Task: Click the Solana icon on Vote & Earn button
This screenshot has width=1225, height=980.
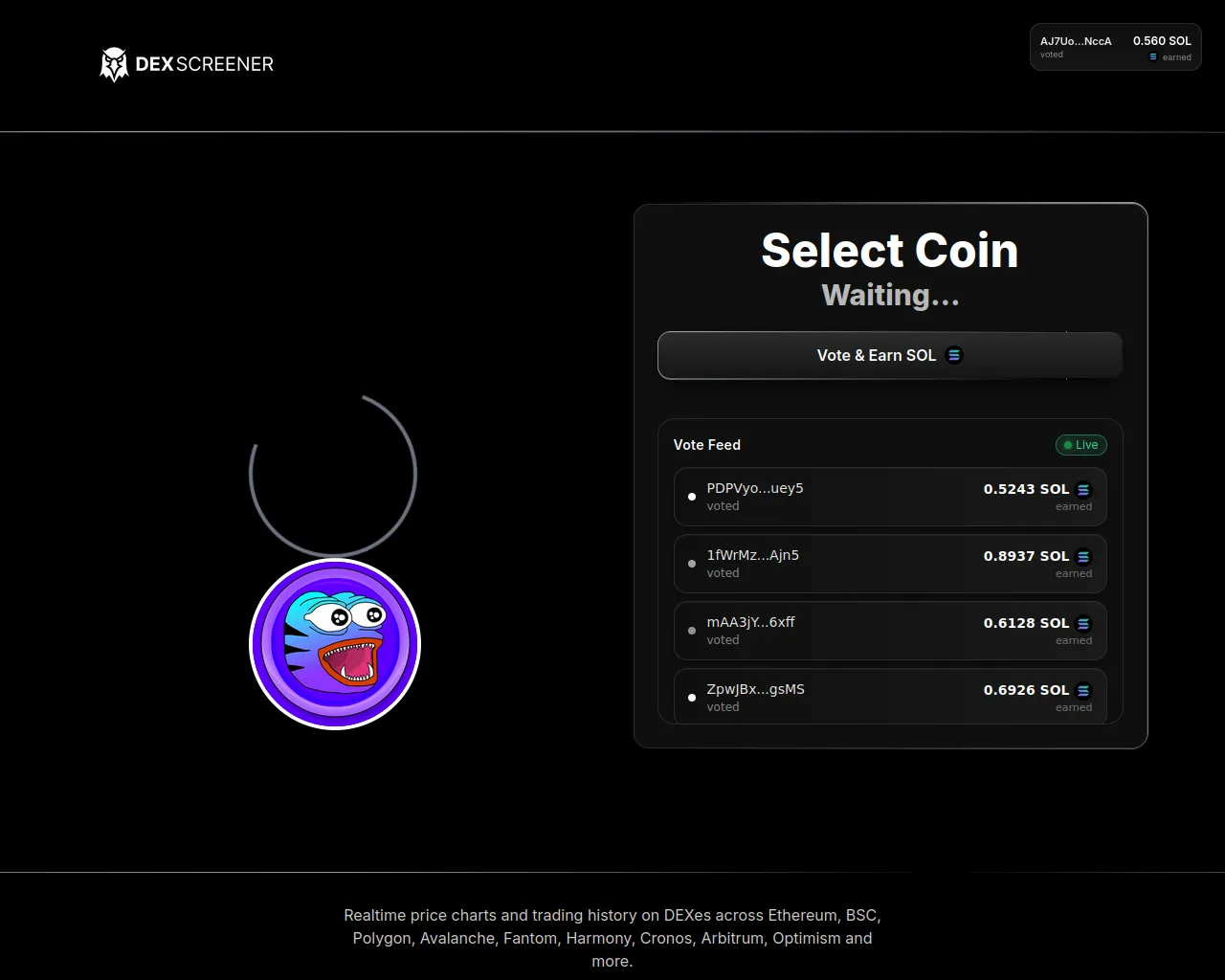Action: pos(954,355)
